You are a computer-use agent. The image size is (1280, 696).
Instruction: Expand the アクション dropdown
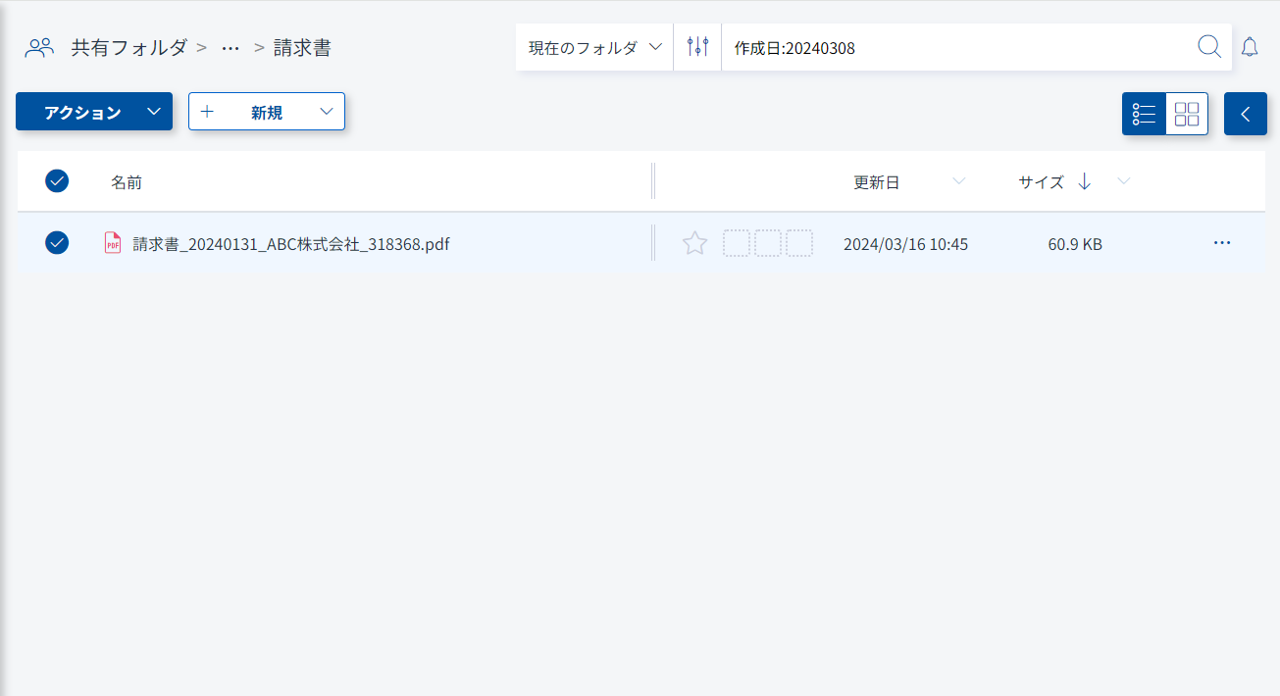point(153,112)
